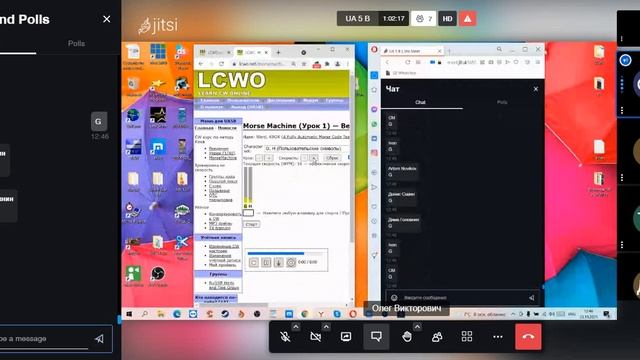Close the Chat and Polls side panel

click(107, 19)
